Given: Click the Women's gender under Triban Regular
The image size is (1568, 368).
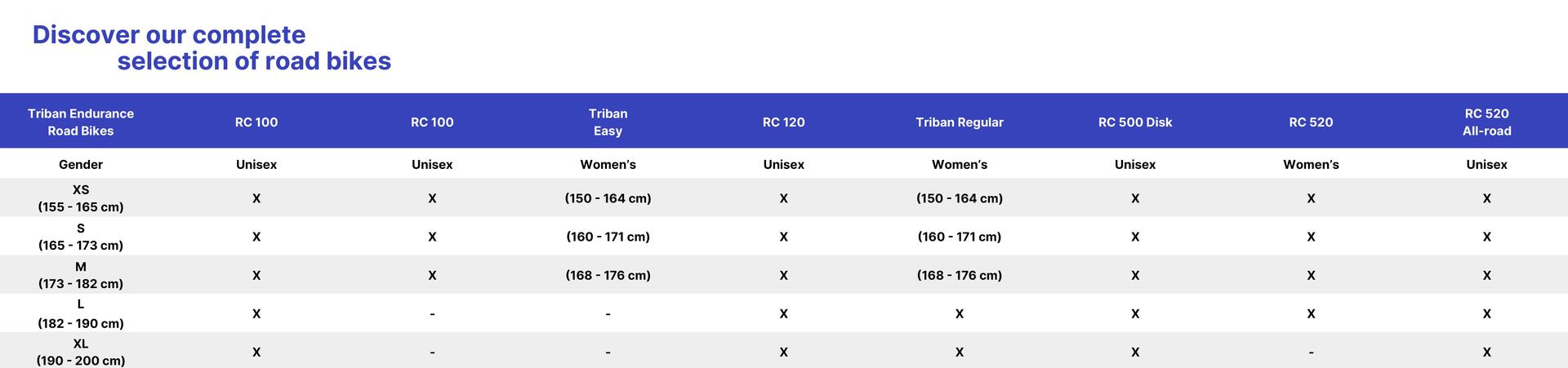Looking at the screenshot, I should [960, 165].
